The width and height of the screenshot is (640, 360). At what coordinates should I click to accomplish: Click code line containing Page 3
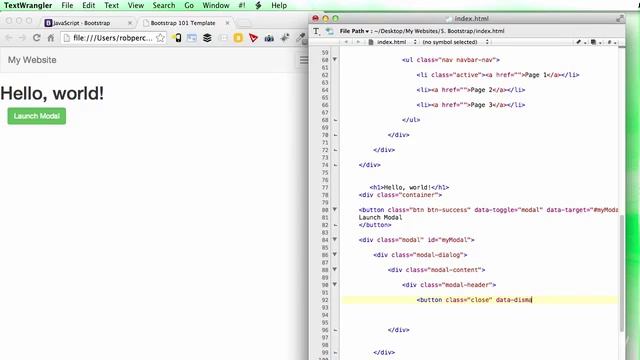click(471, 105)
